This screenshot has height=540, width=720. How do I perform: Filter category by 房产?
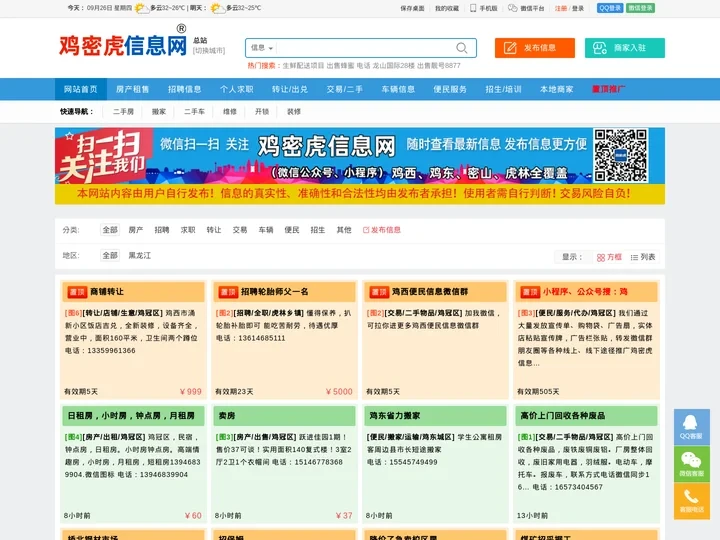[136, 230]
